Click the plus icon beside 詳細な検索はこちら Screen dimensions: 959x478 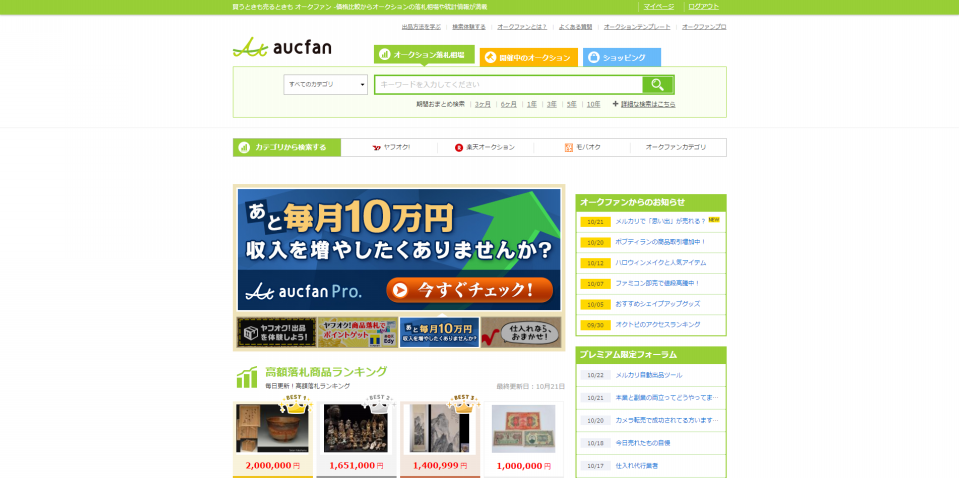click(x=615, y=104)
